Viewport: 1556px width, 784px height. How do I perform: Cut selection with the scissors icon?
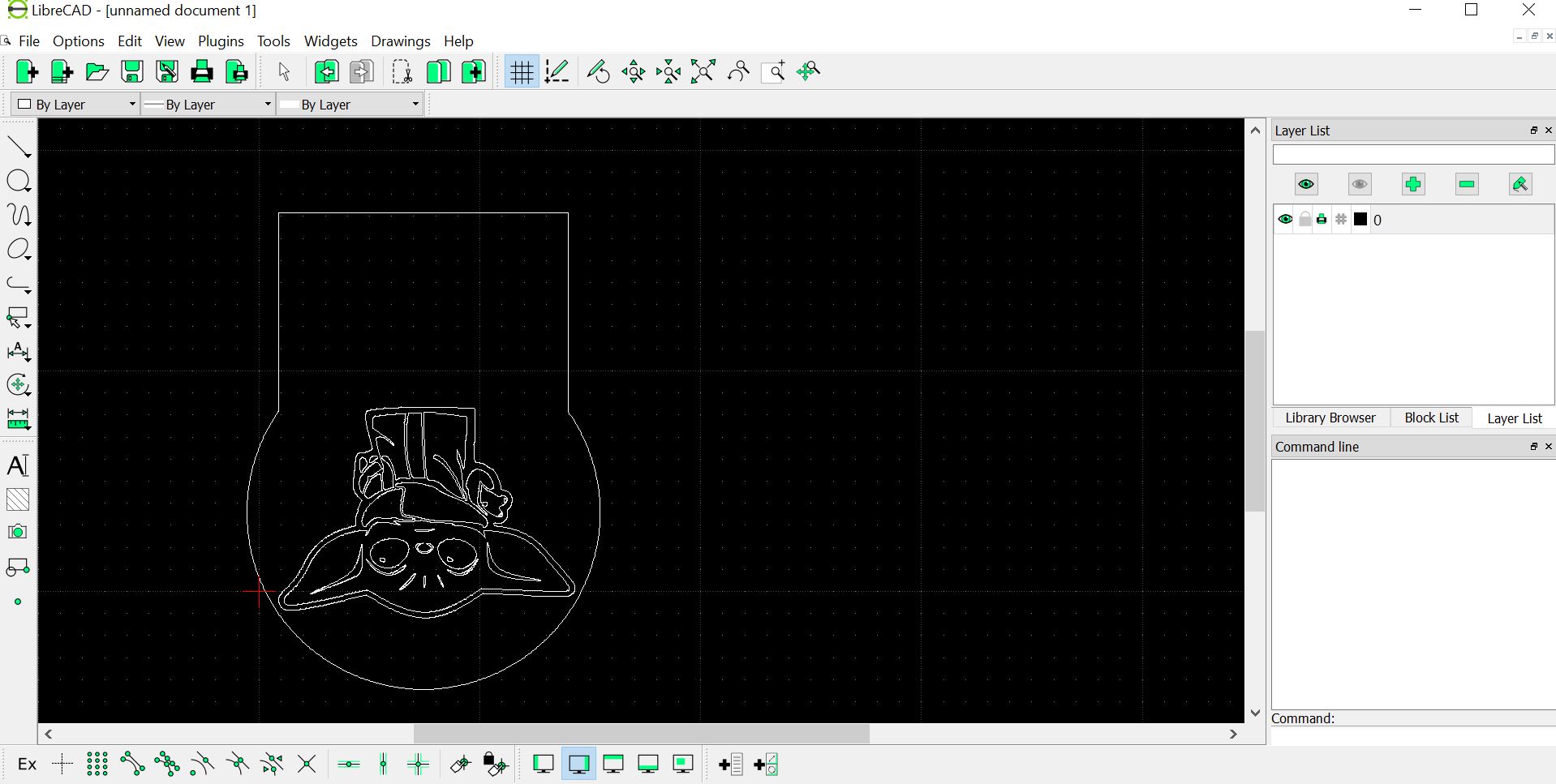(402, 71)
